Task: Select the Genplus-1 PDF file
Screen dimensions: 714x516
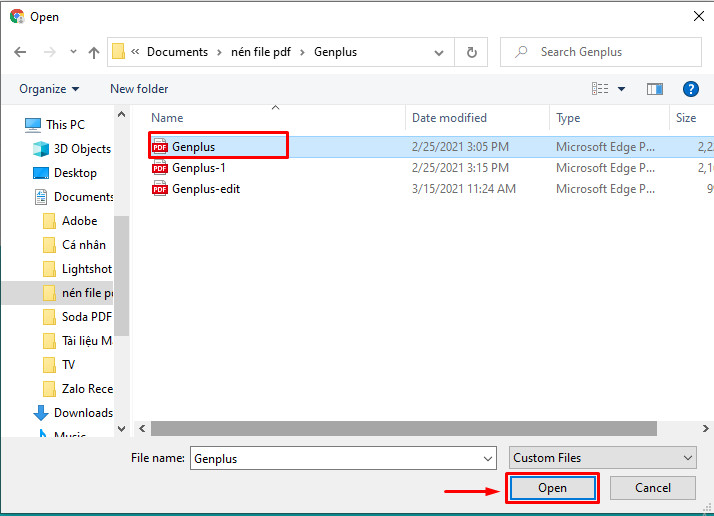Action: point(198,168)
